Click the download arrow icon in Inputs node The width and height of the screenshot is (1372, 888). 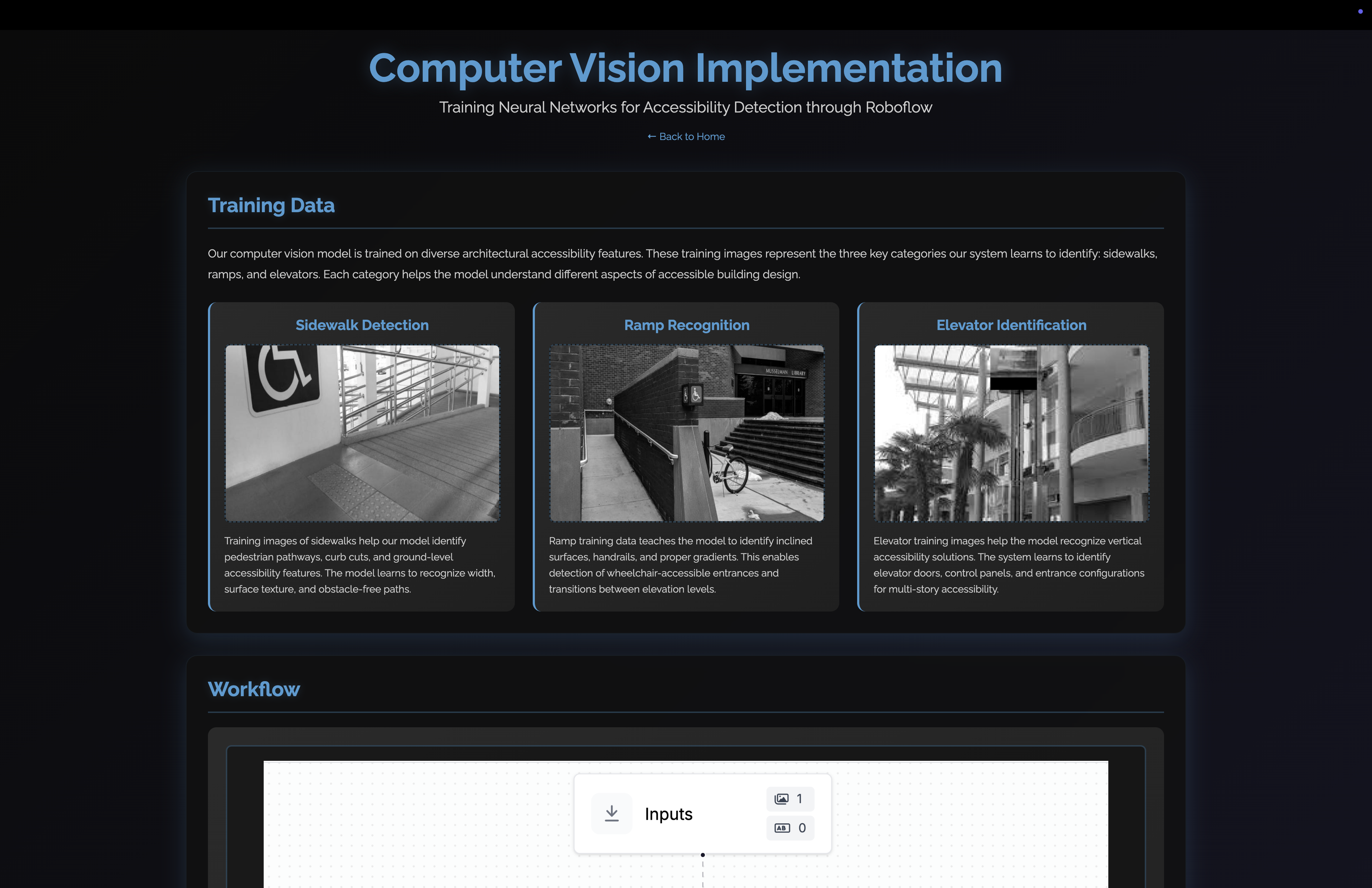pos(612,813)
